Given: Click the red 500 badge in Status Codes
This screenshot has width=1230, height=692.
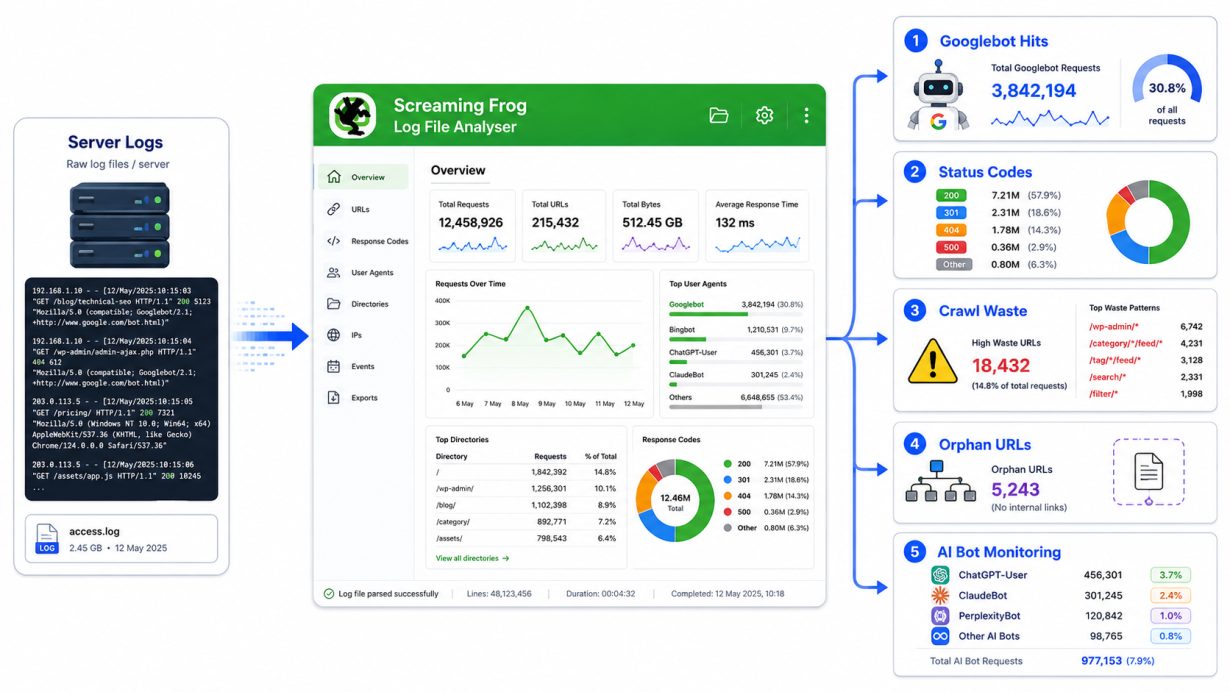Looking at the screenshot, I should 950,247.
